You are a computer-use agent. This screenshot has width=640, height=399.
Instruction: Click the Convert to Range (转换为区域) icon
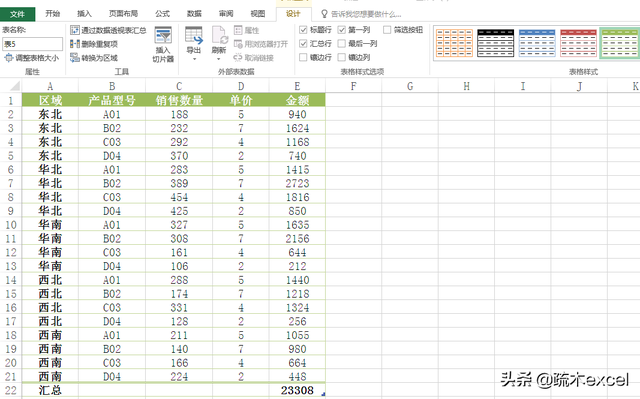coord(74,58)
